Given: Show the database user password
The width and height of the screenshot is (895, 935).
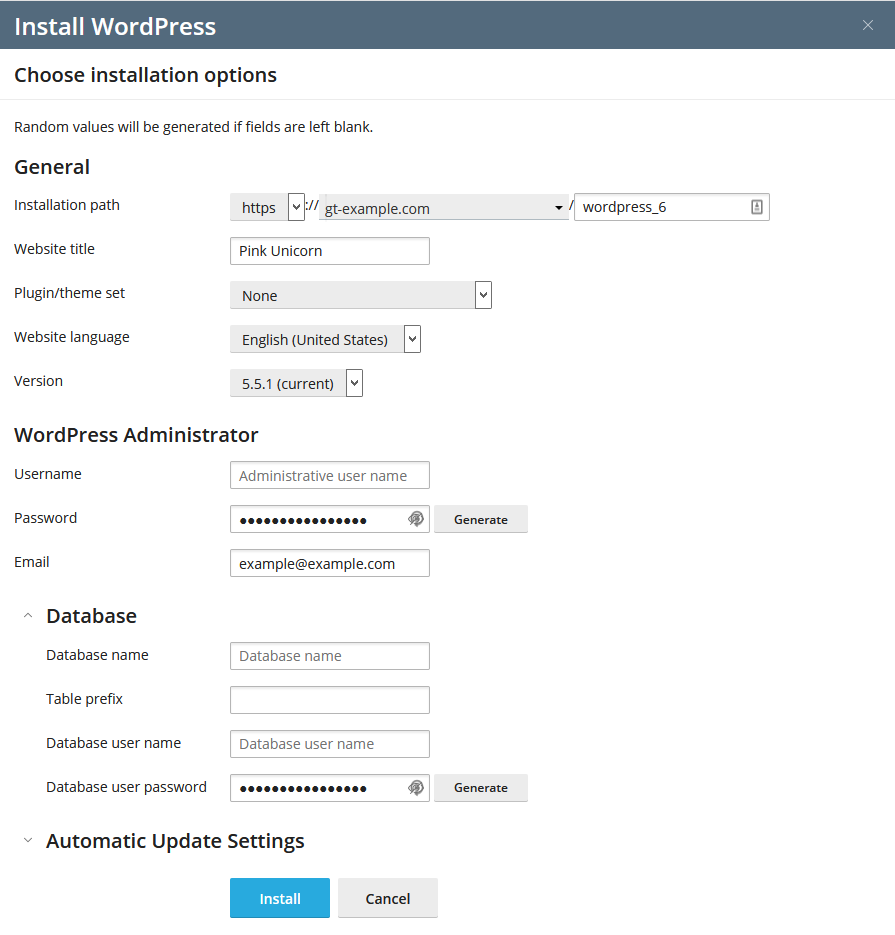Looking at the screenshot, I should pos(416,788).
